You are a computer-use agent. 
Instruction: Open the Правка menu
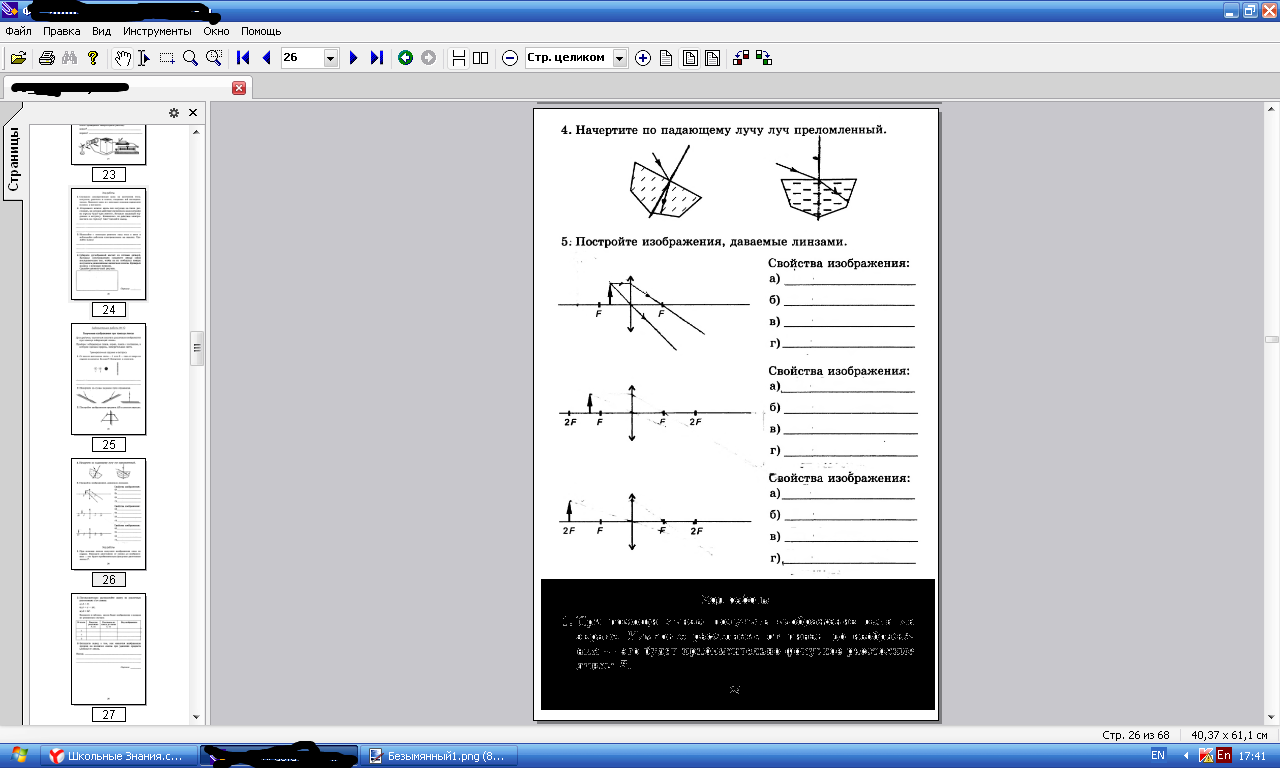click(x=62, y=31)
